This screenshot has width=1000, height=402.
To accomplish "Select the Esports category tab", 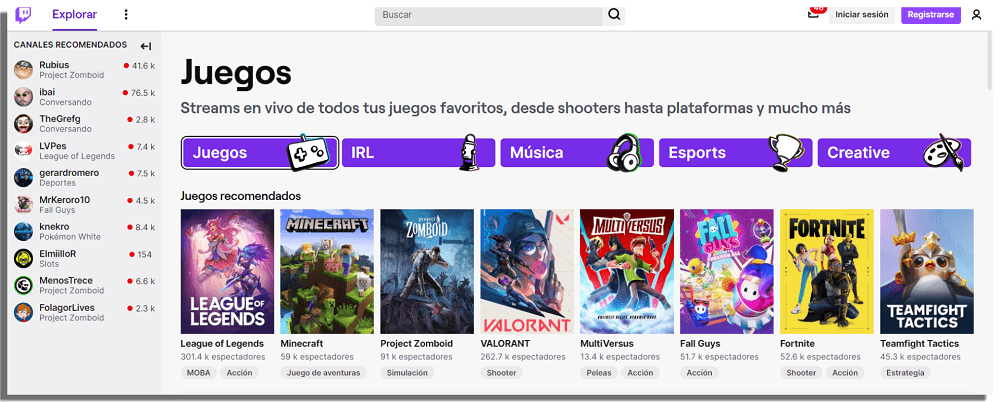I will (735, 153).
